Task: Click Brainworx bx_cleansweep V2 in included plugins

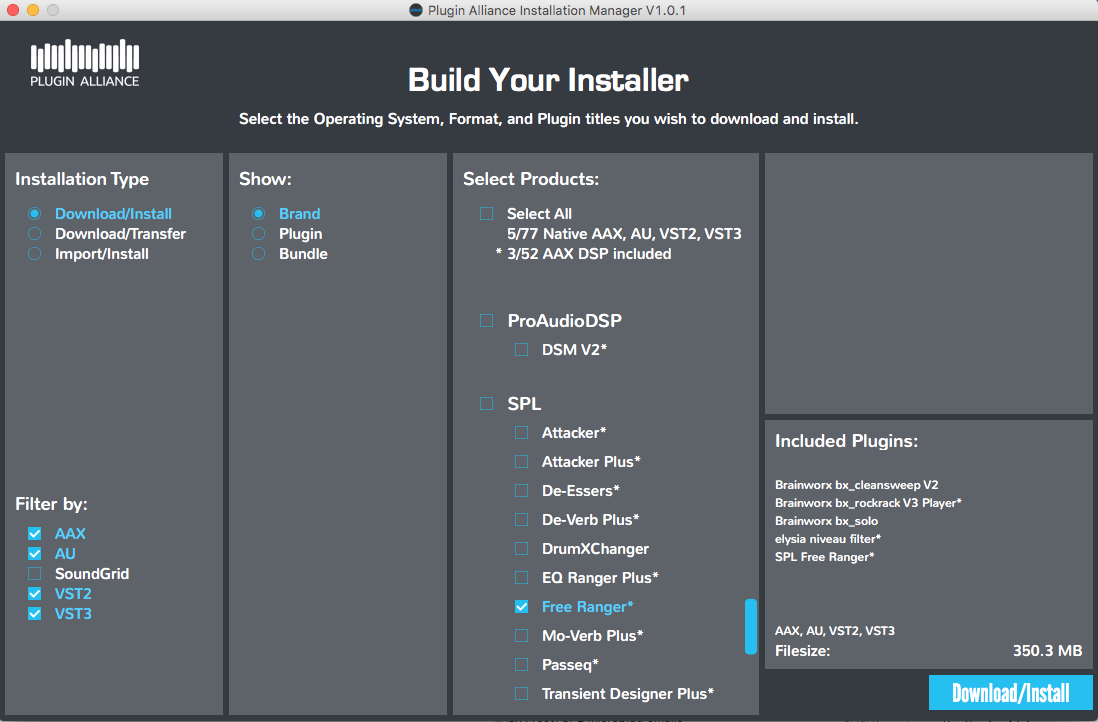Action: click(856, 485)
